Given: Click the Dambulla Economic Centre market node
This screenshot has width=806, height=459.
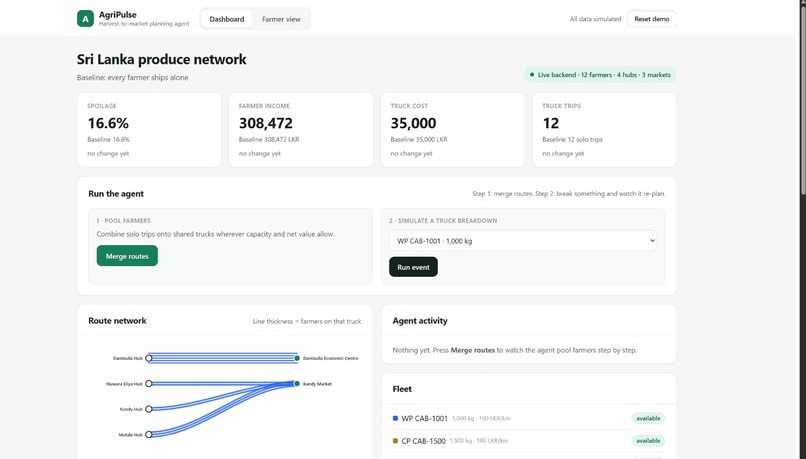Looking at the screenshot, I should pos(297,358).
